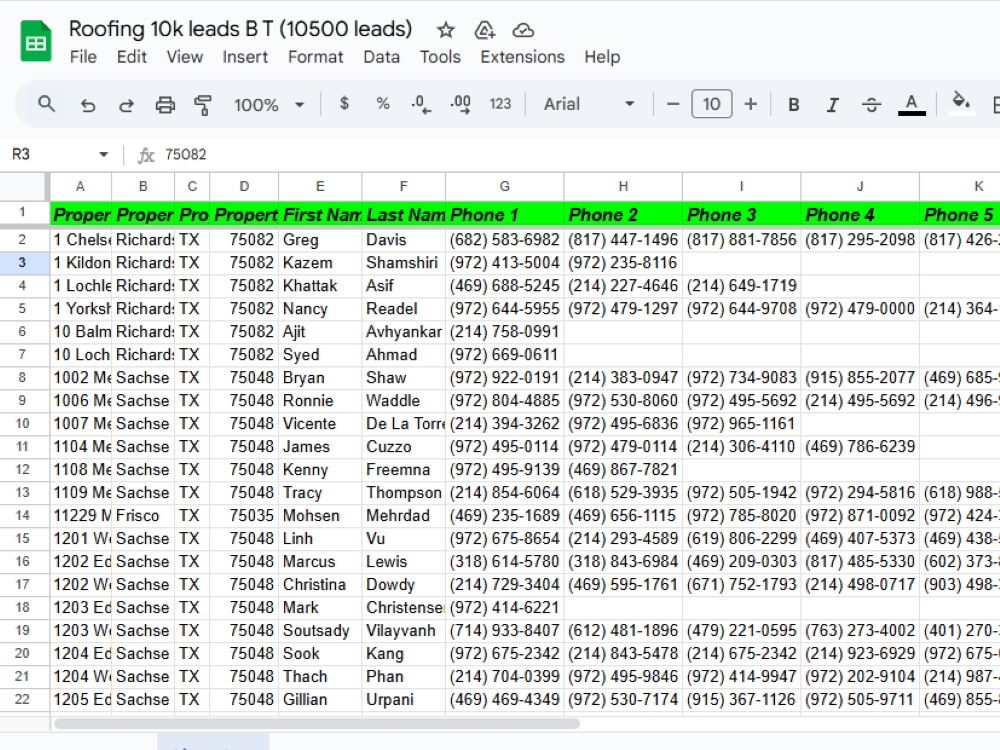Open the Arial font dropdown
This screenshot has width=1000, height=750.
(589, 104)
